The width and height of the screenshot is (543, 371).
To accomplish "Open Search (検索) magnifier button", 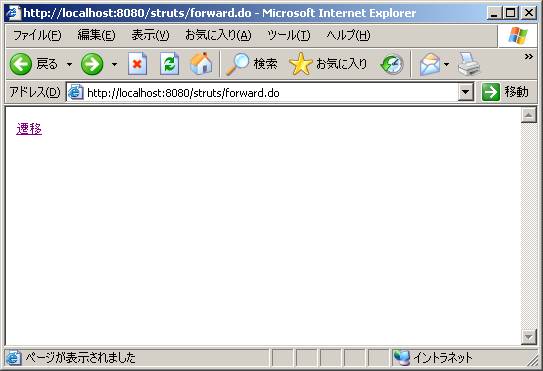I will (x=251, y=64).
